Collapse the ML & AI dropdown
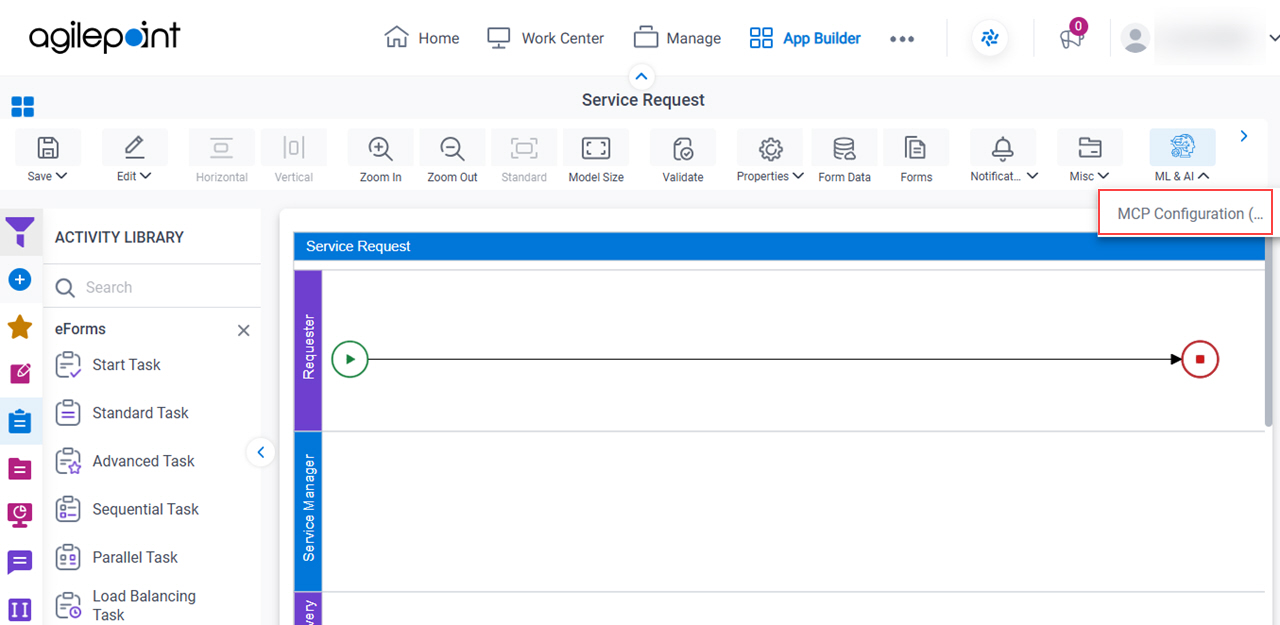Screen dimensions: 1280x625 click(x=1203, y=176)
